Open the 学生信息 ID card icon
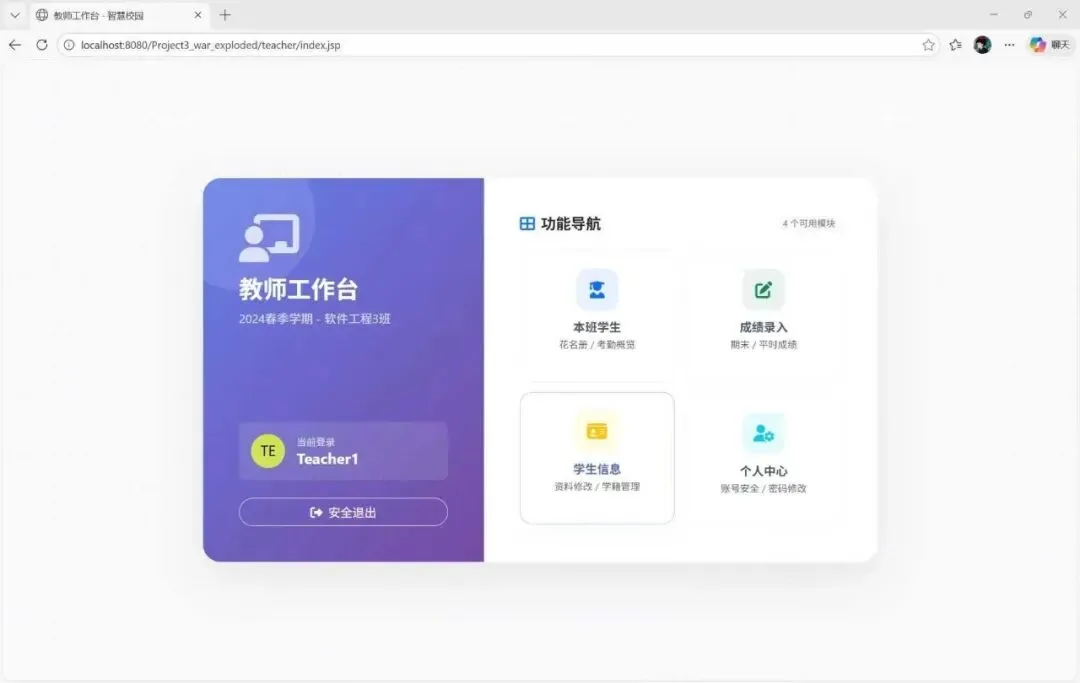Viewport: 1080px width, 683px height. click(x=596, y=432)
